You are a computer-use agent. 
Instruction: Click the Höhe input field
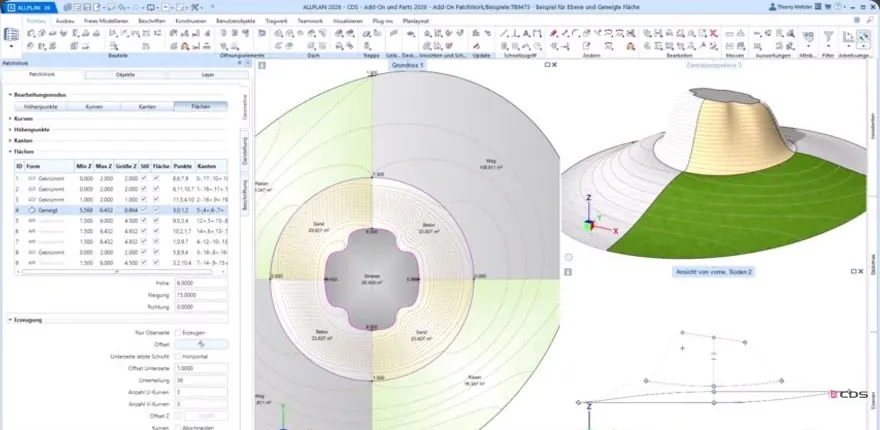pyautogui.click(x=201, y=283)
